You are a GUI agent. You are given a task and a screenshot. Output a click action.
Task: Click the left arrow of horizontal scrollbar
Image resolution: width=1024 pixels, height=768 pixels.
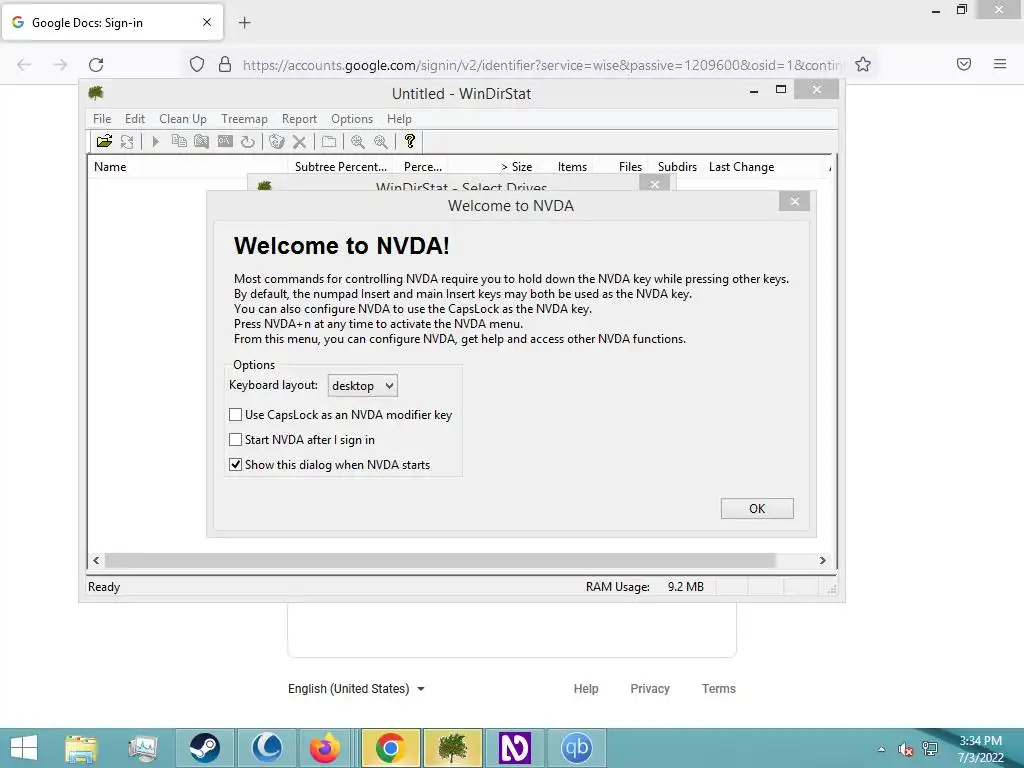tap(97, 560)
